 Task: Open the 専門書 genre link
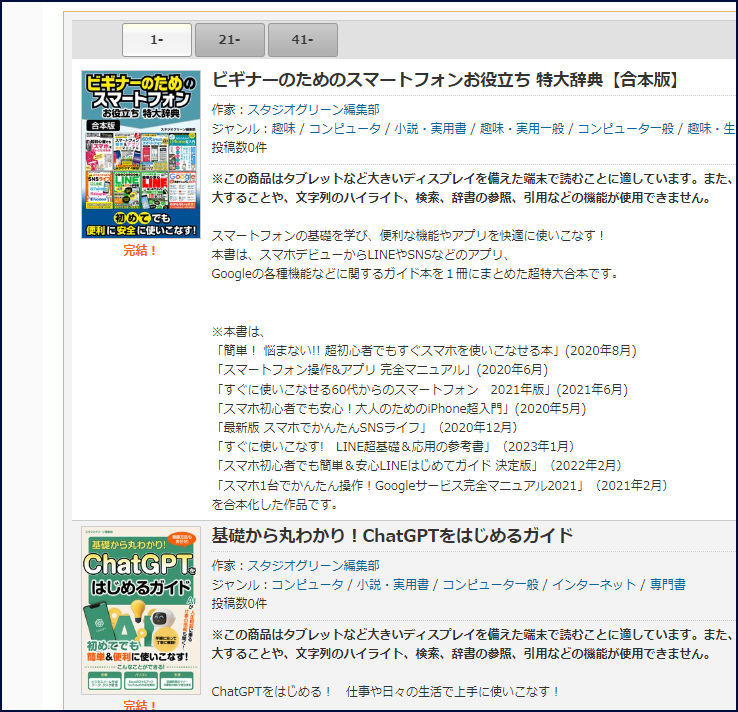(668, 584)
